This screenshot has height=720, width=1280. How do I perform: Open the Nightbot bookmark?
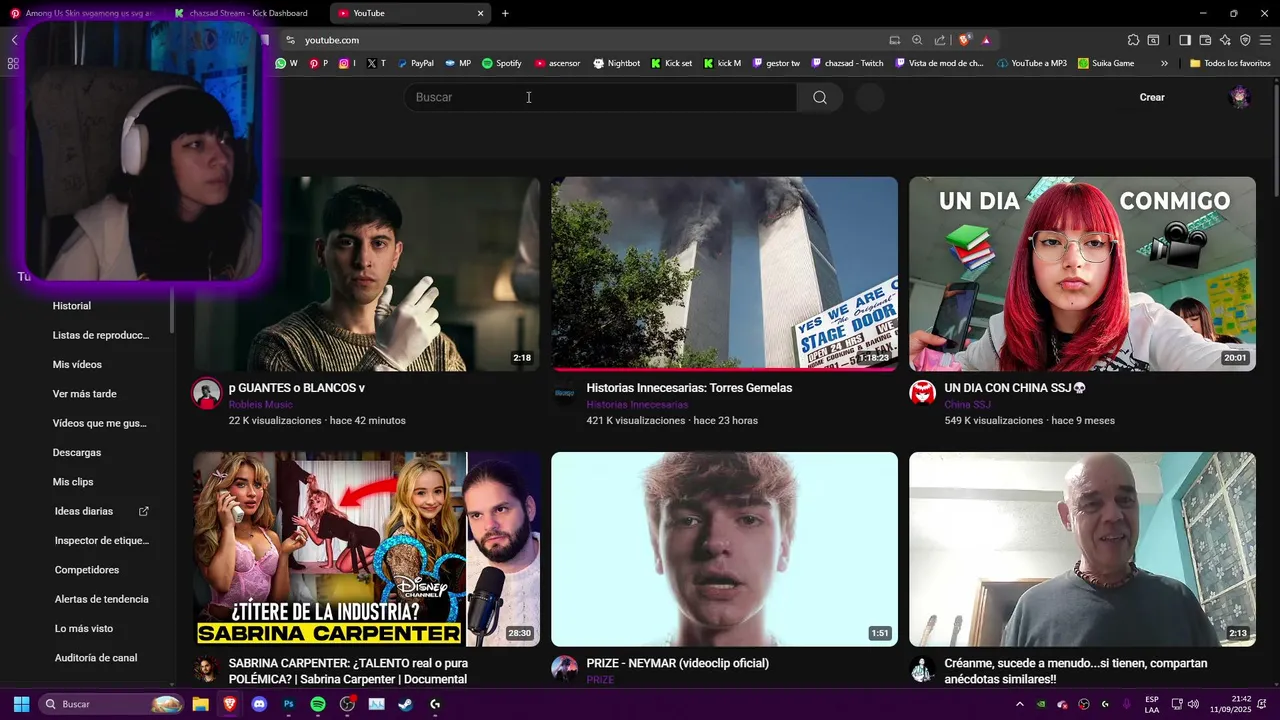coord(616,63)
